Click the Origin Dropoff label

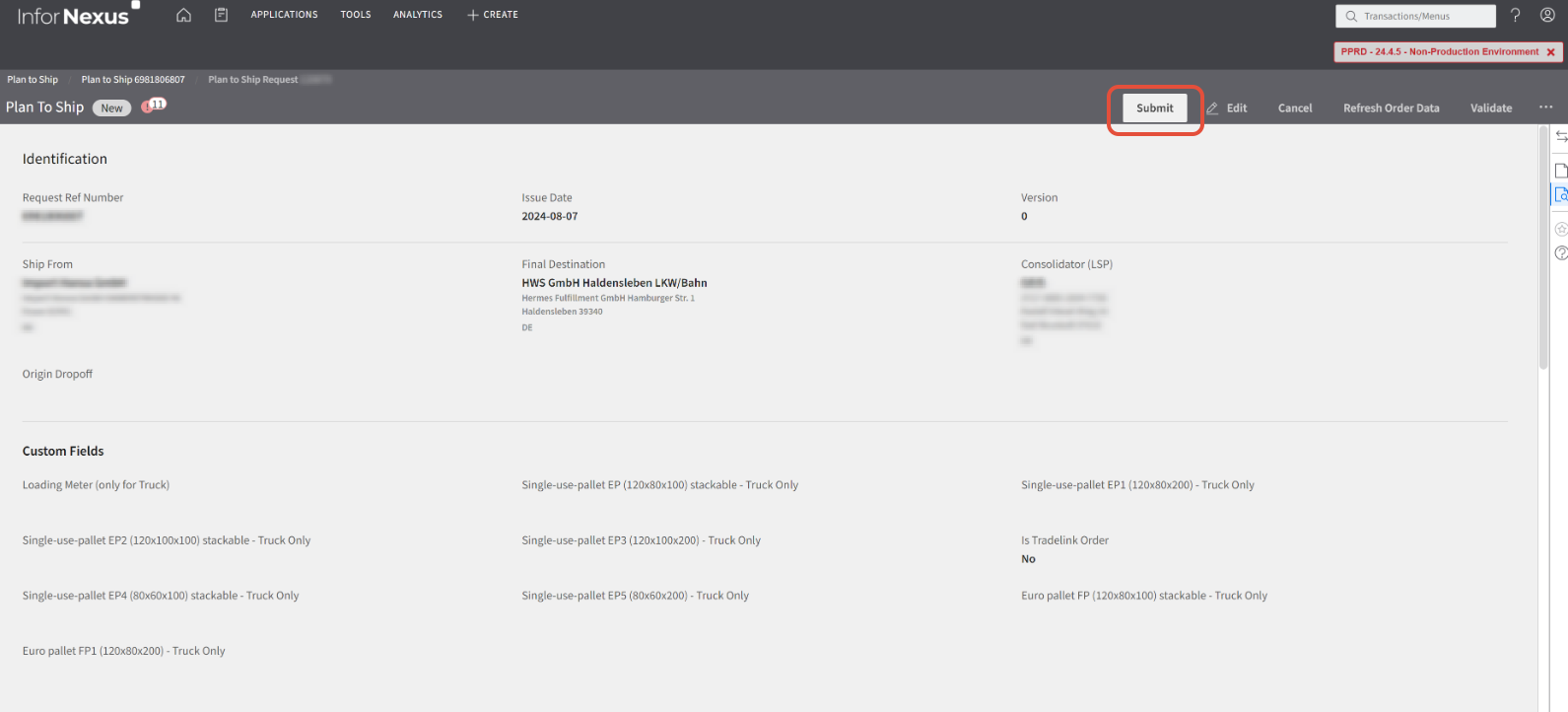click(x=57, y=375)
